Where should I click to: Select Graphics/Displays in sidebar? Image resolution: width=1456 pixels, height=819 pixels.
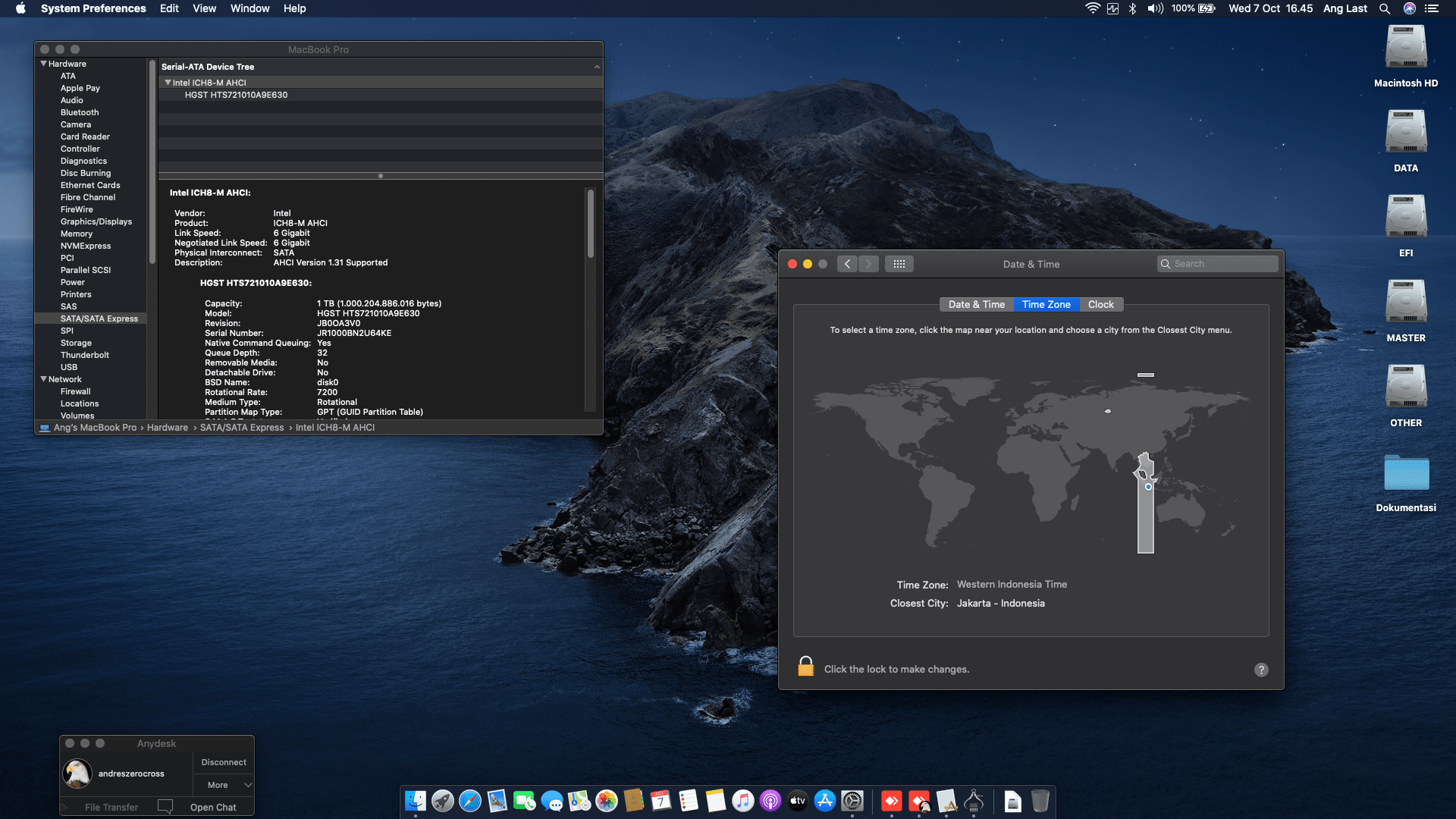(x=96, y=221)
